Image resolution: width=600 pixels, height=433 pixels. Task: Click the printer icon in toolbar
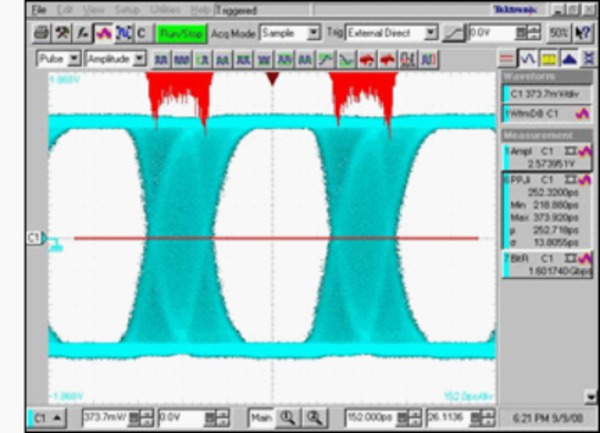click(42, 32)
